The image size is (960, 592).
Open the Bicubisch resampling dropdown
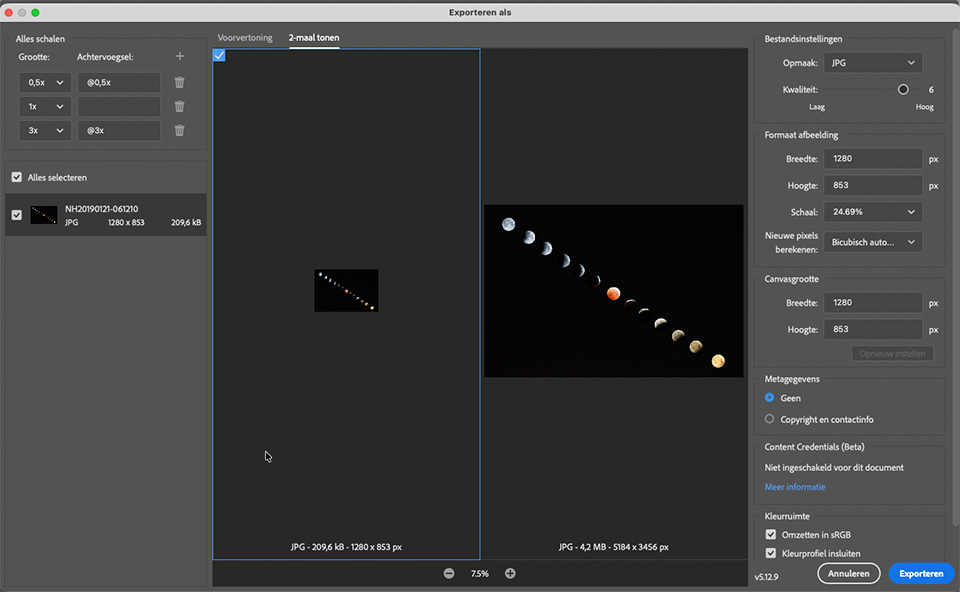tap(873, 242)
